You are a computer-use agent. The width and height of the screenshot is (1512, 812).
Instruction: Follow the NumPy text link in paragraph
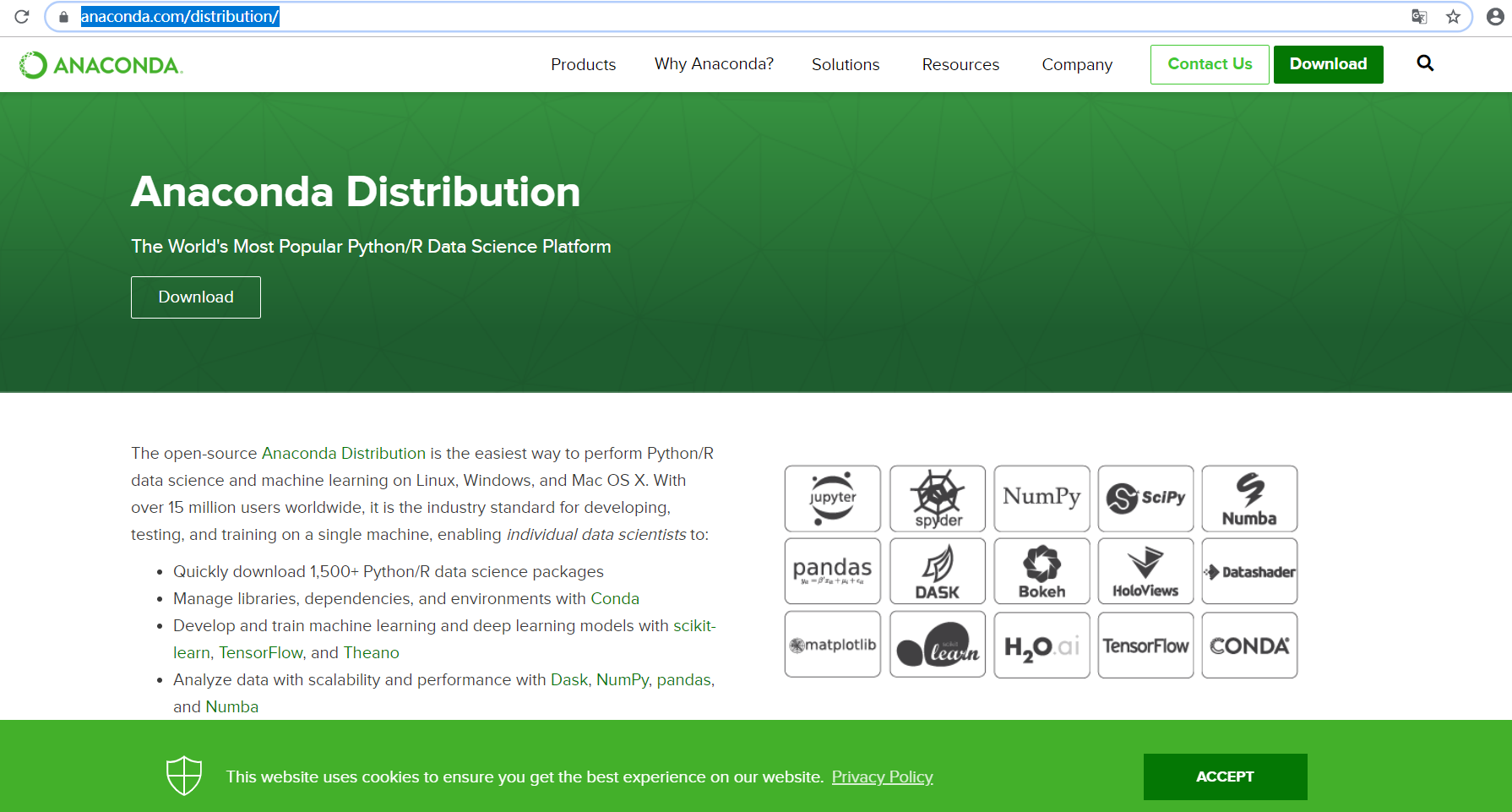tap(623, 679)
